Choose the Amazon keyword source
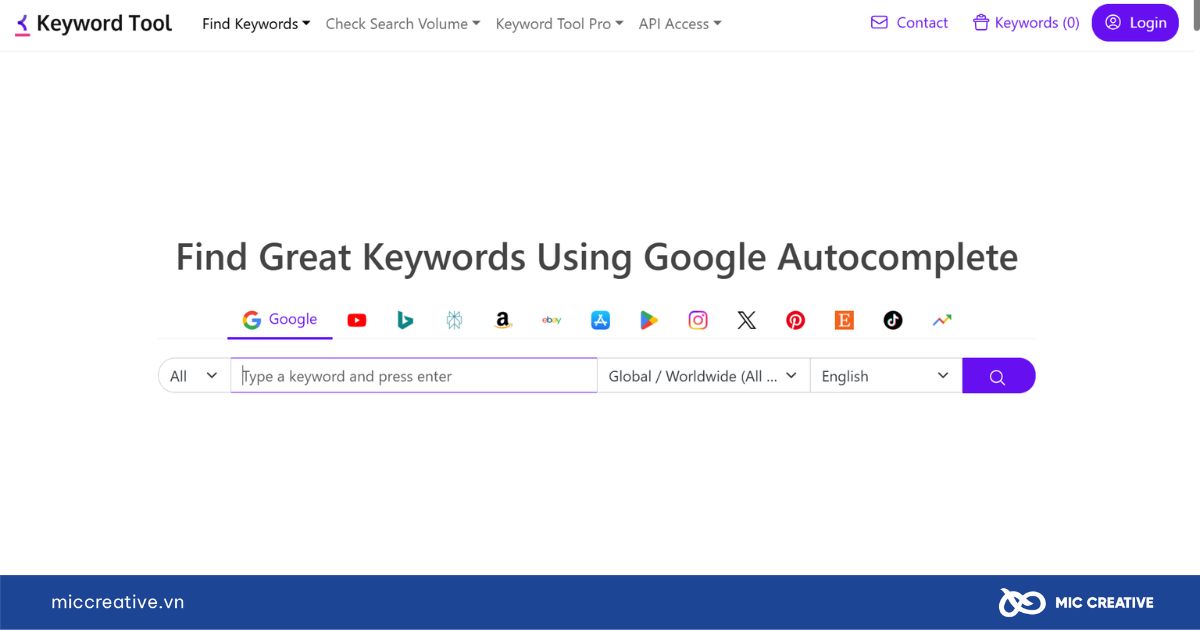Viewport: 1200px width, 630px height. 503,320
